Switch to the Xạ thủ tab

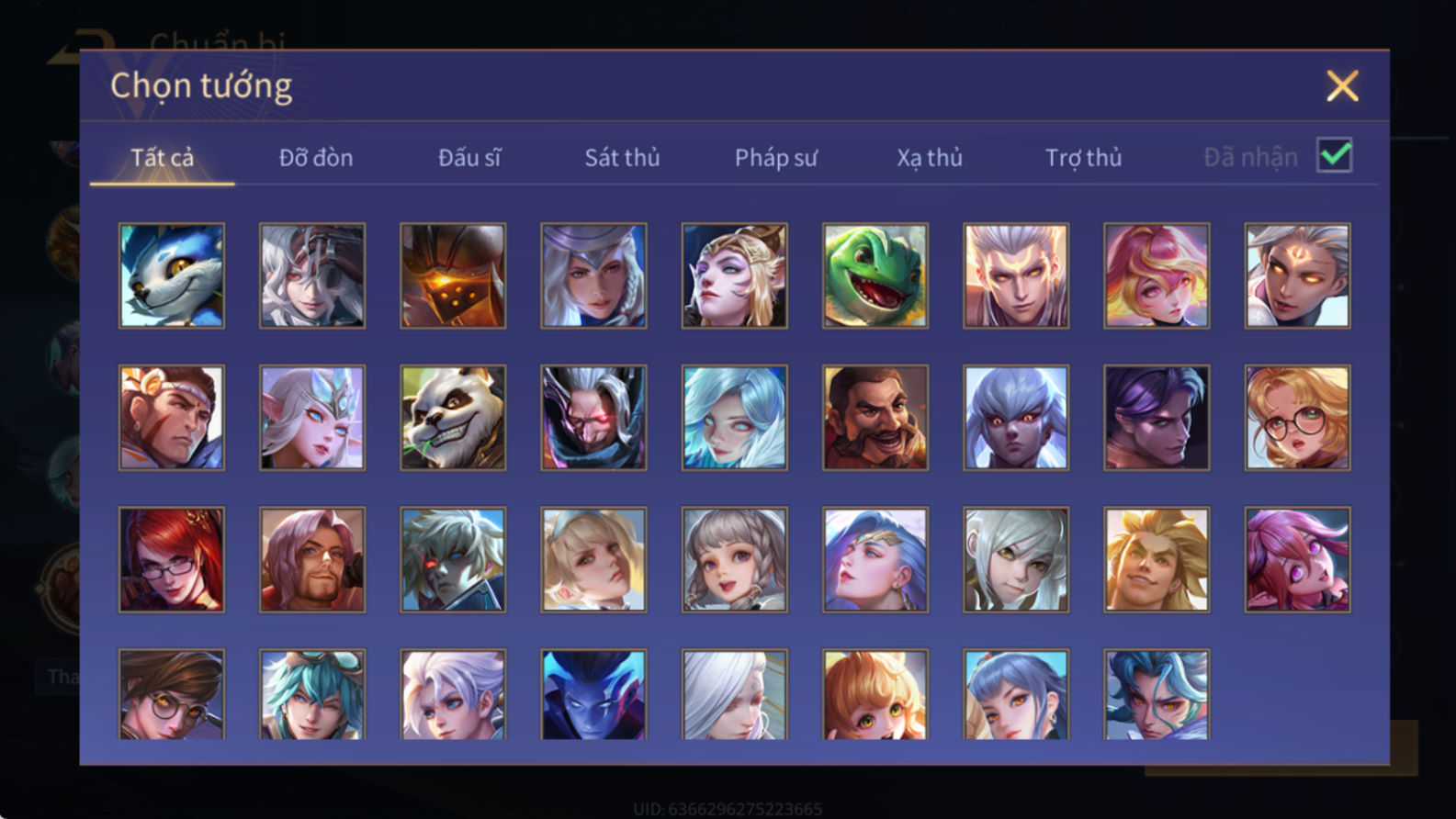click(x=930, y=158)
